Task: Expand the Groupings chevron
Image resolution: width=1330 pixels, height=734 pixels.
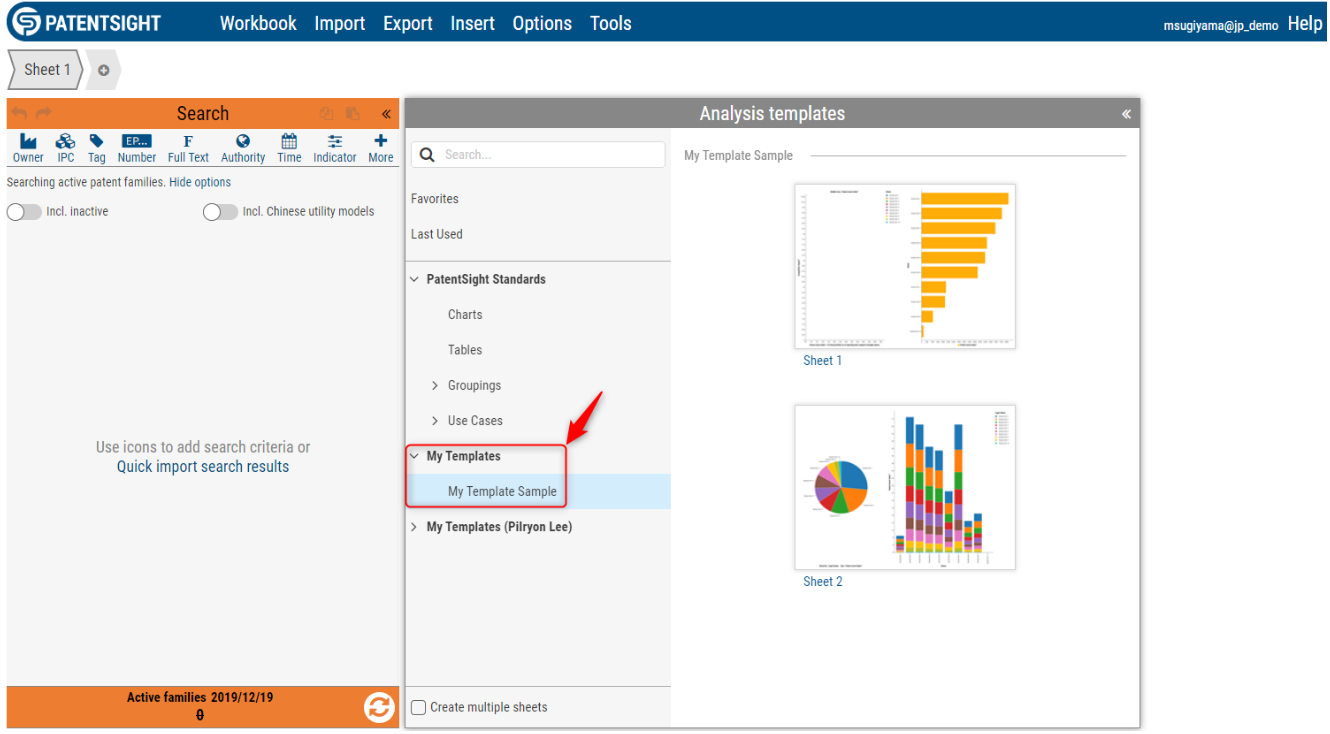Action: tap(435, 386)
